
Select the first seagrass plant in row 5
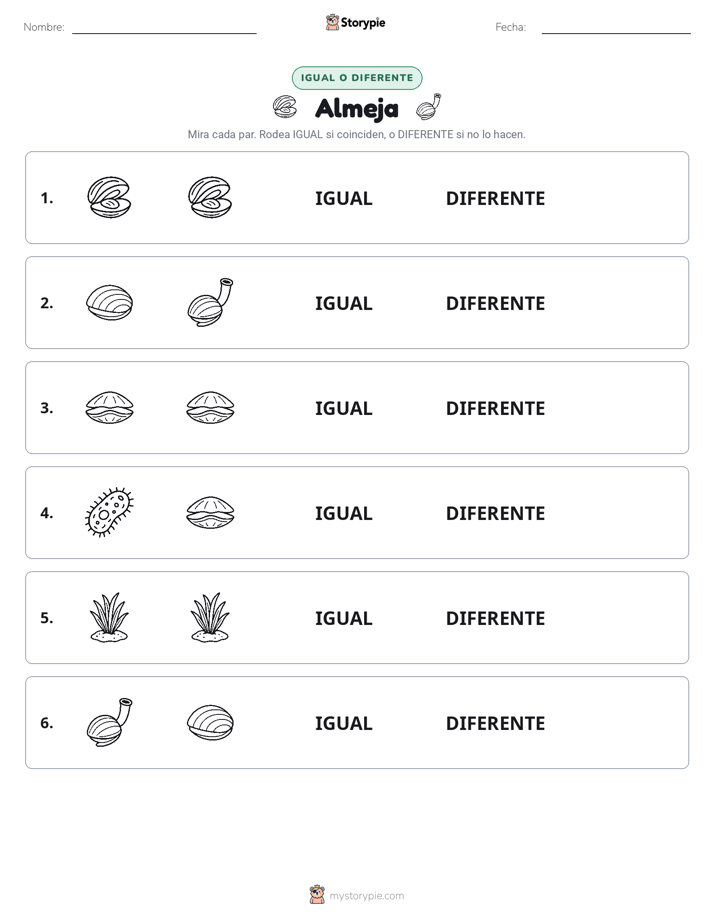pos(109,617)
